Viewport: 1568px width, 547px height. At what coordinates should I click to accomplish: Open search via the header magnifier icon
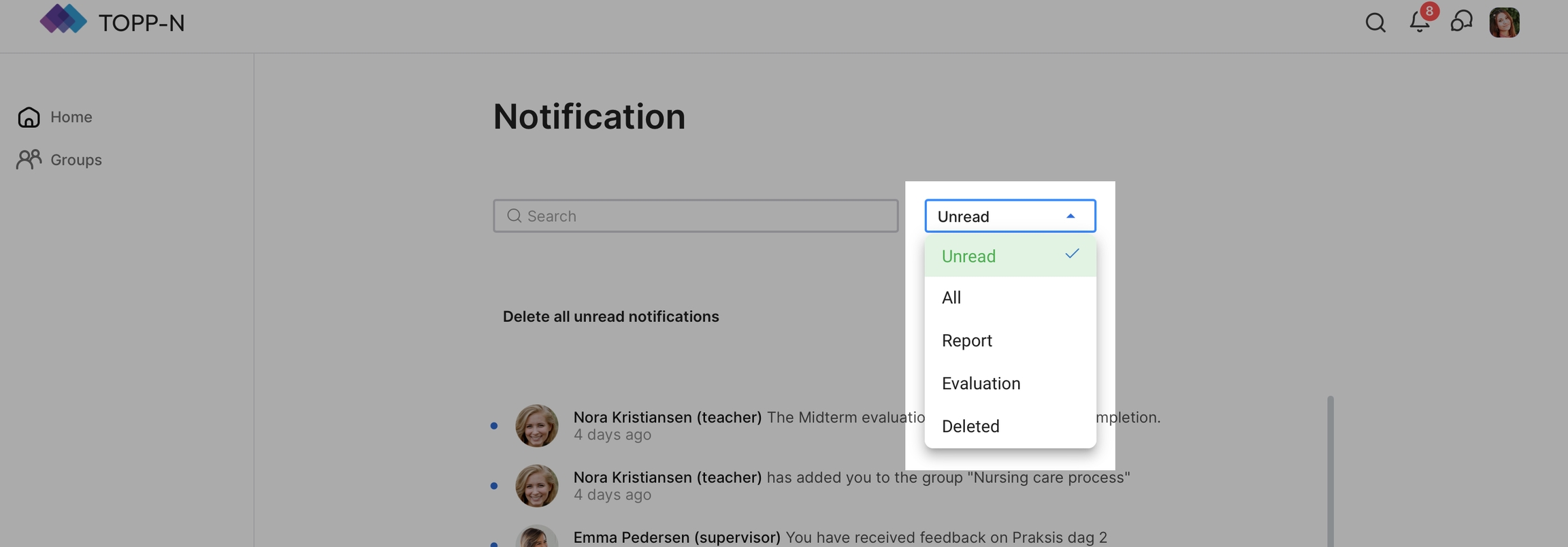pyautogui.click(x=1375, y=22)
